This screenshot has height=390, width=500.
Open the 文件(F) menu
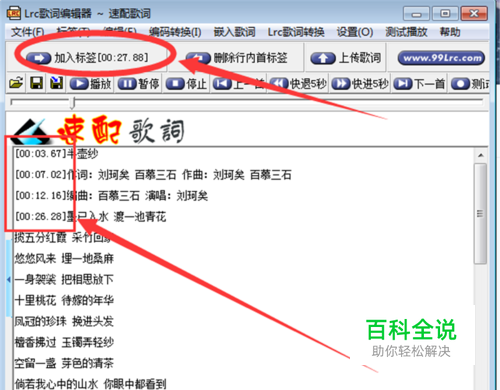tap(28, 32)
